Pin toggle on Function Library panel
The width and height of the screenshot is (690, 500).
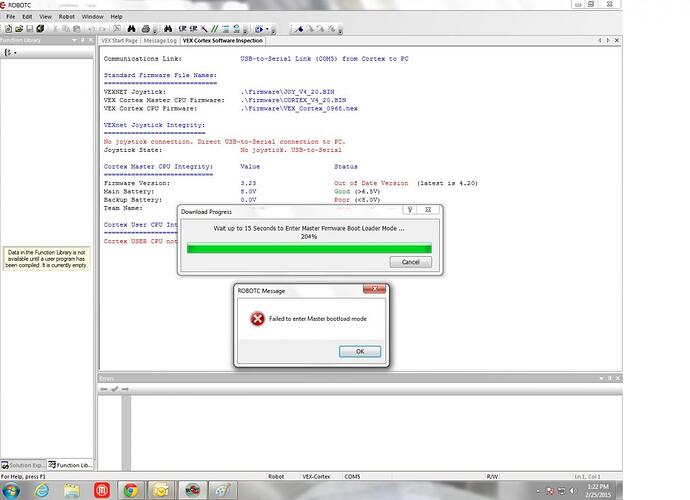click(83, 40)
